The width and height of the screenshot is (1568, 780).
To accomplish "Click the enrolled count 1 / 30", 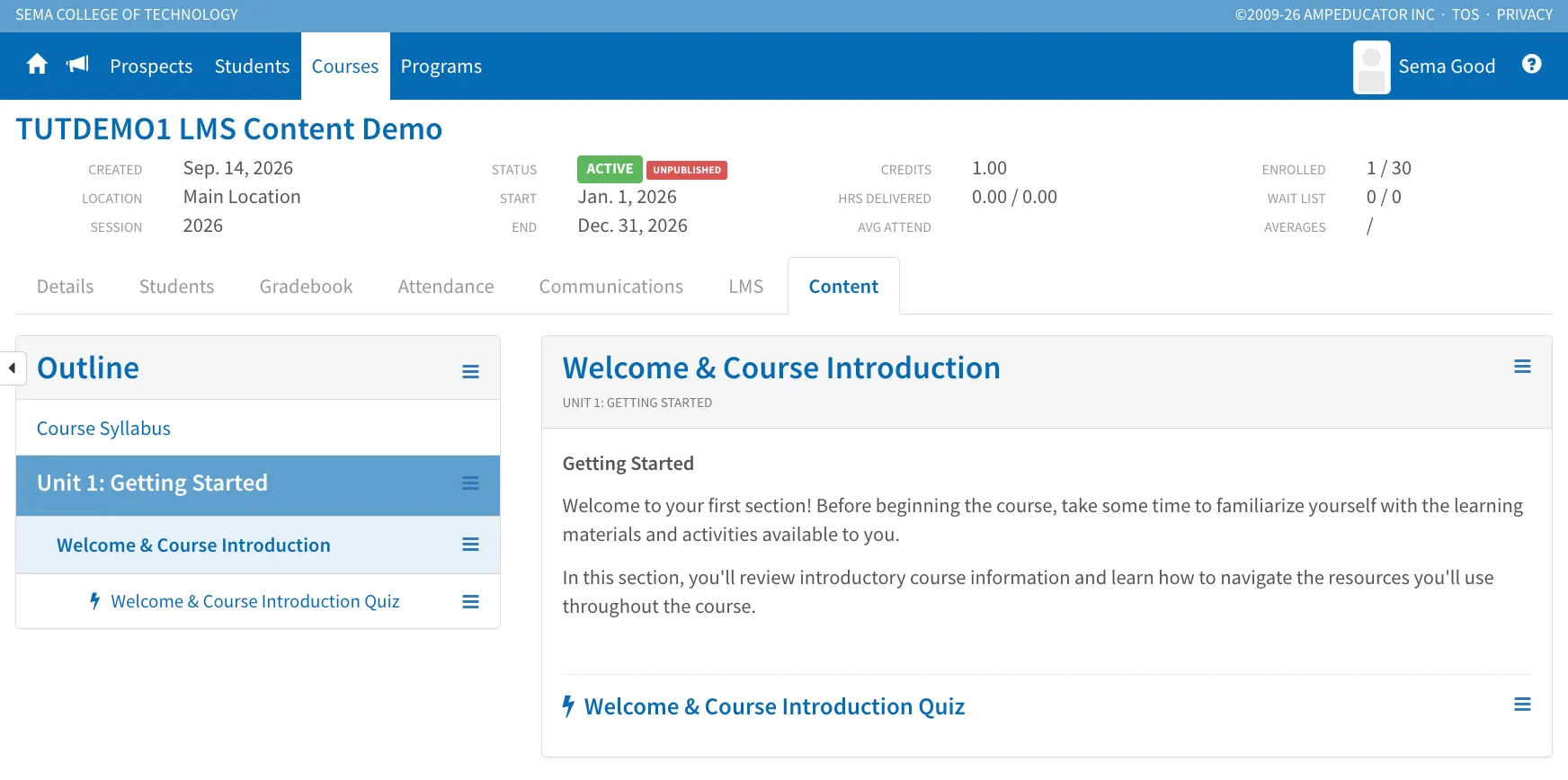I will click(x=1389, y=168).
